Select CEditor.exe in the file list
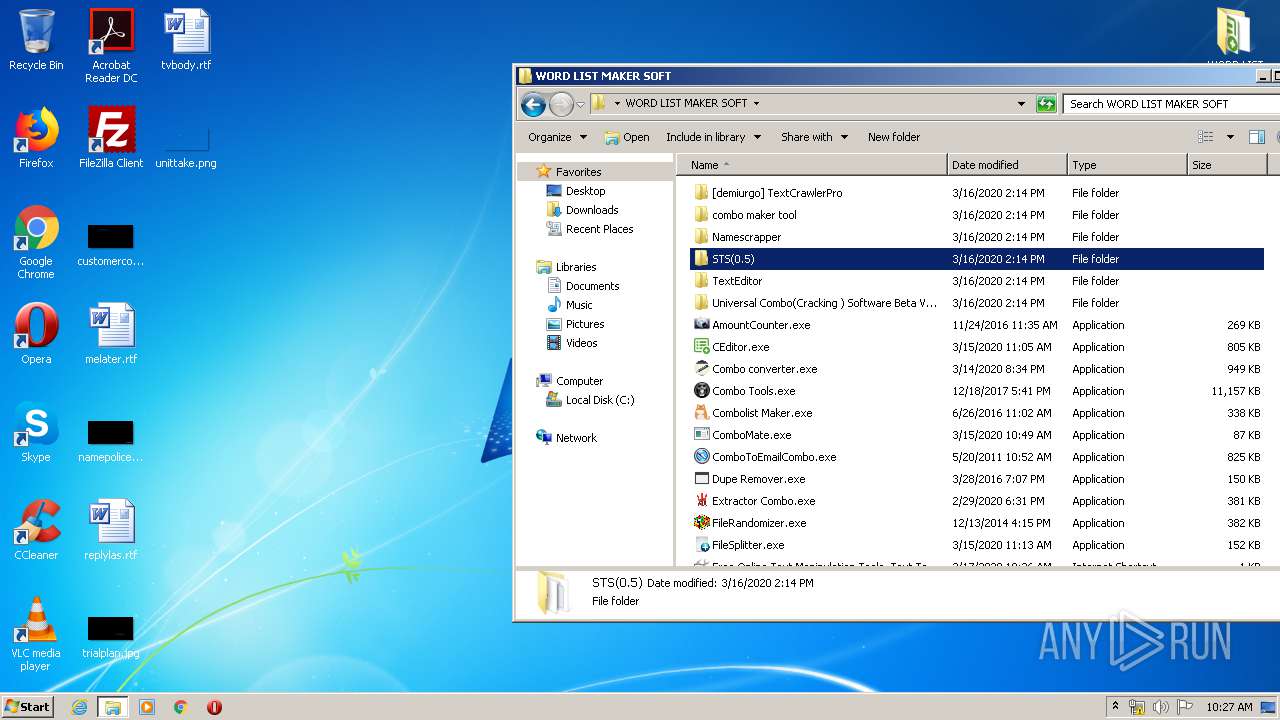This screenshot has width=1280, height=720. [x=732, y=347]
